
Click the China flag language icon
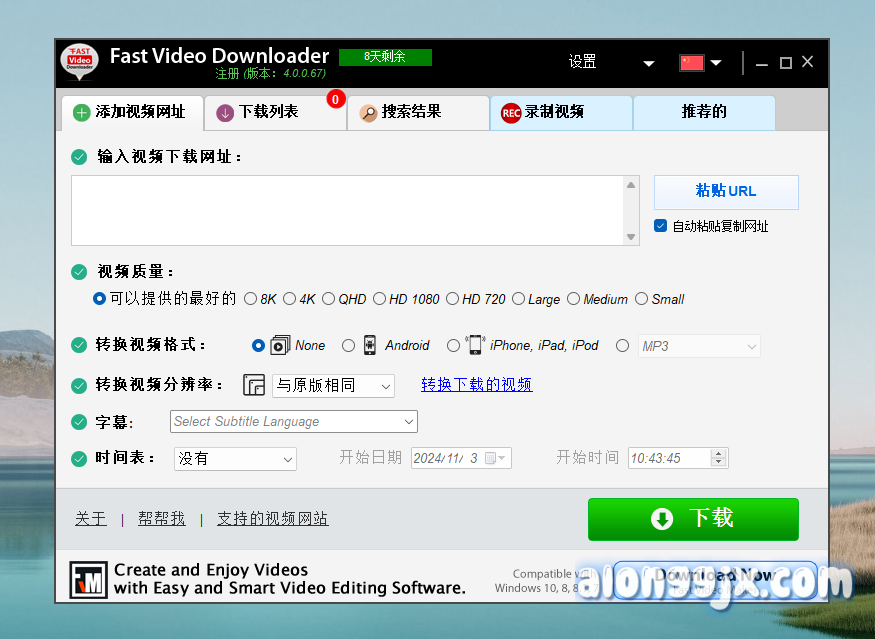point(691,62)
